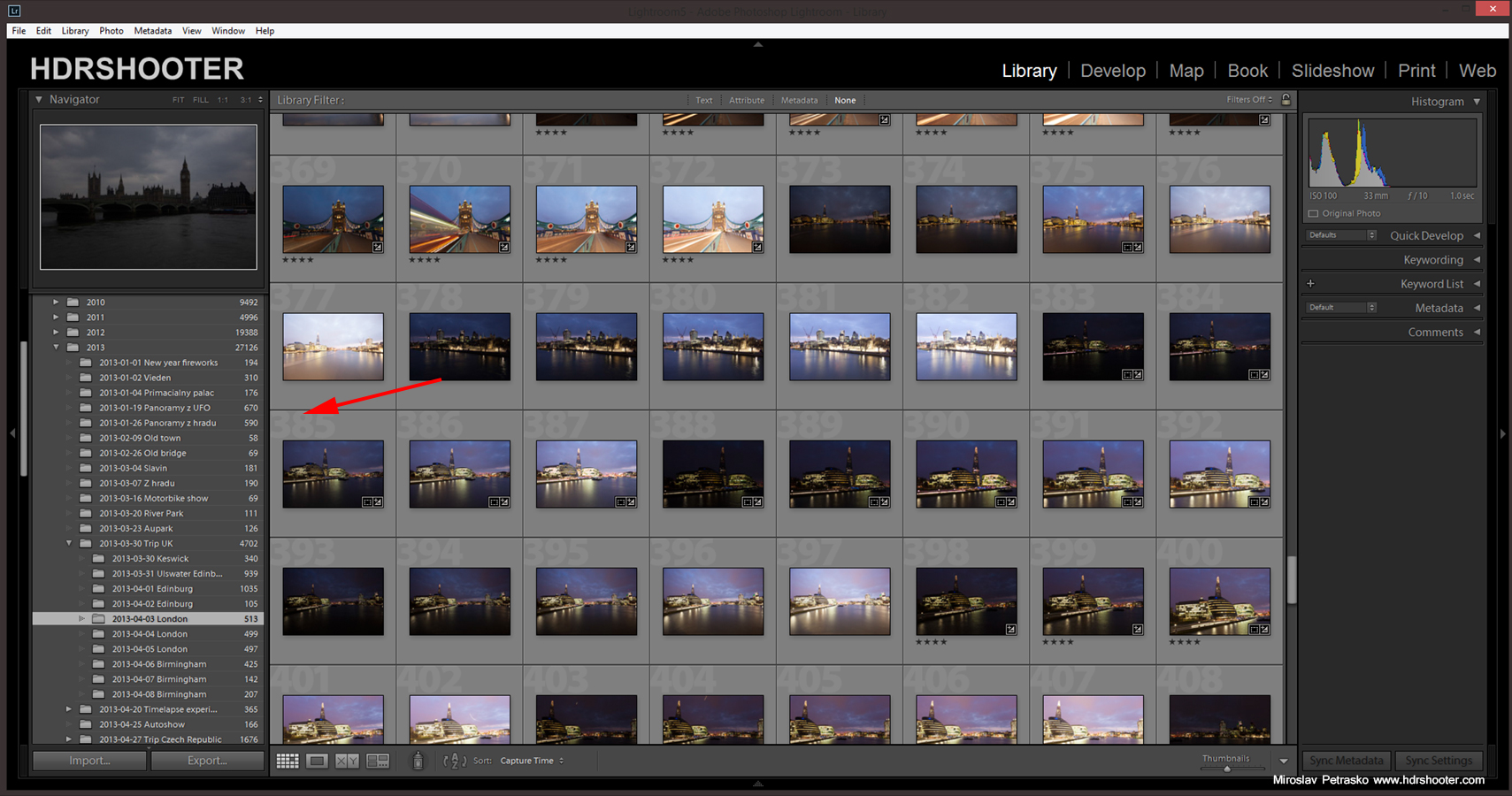Toggle the None filter in the Library Filter bar
The image size is (1512, 796).
click(845, 100)
